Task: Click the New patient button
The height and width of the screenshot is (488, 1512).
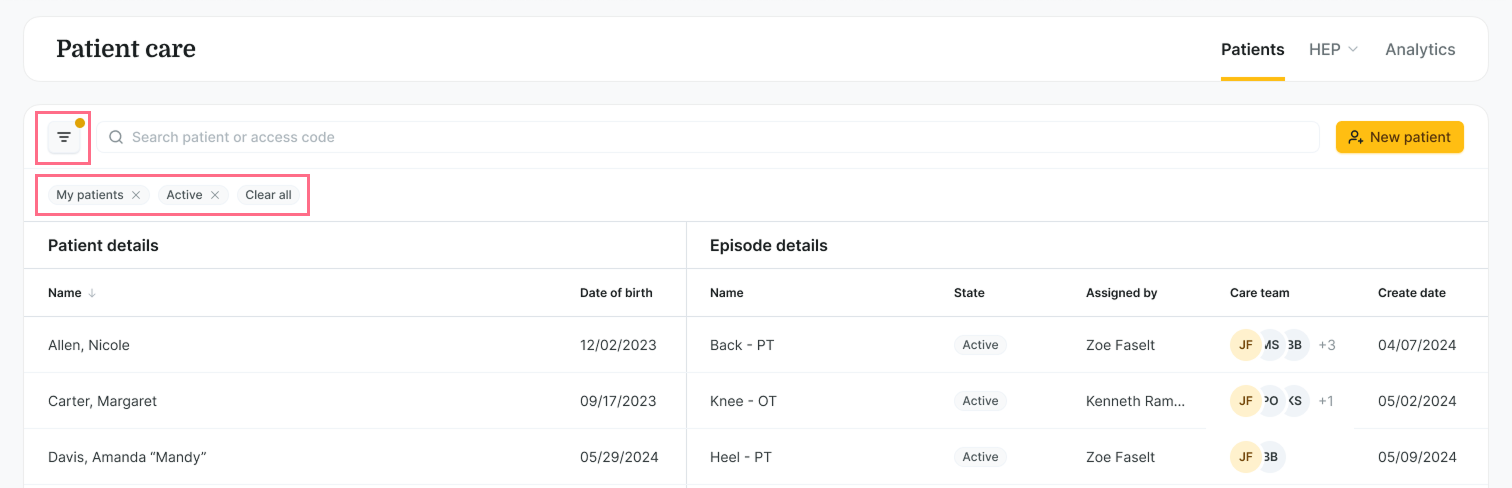Action: [1399, 137]
